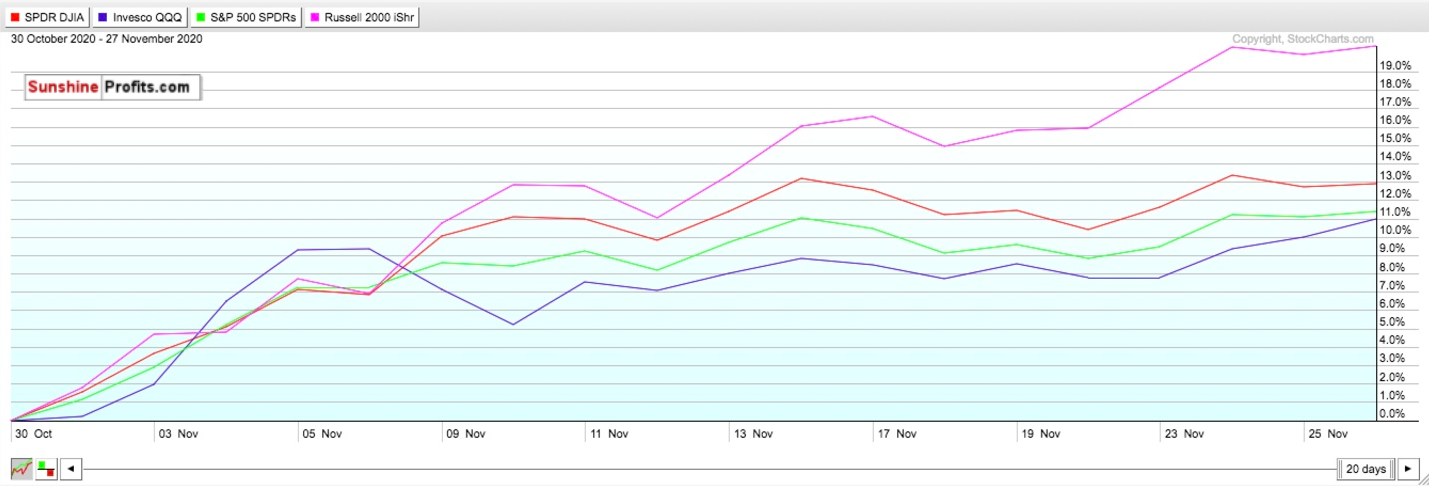Click the 25 Nov x-axis label
Screen dimensions: 1429x486
[x=1328, y=434]
